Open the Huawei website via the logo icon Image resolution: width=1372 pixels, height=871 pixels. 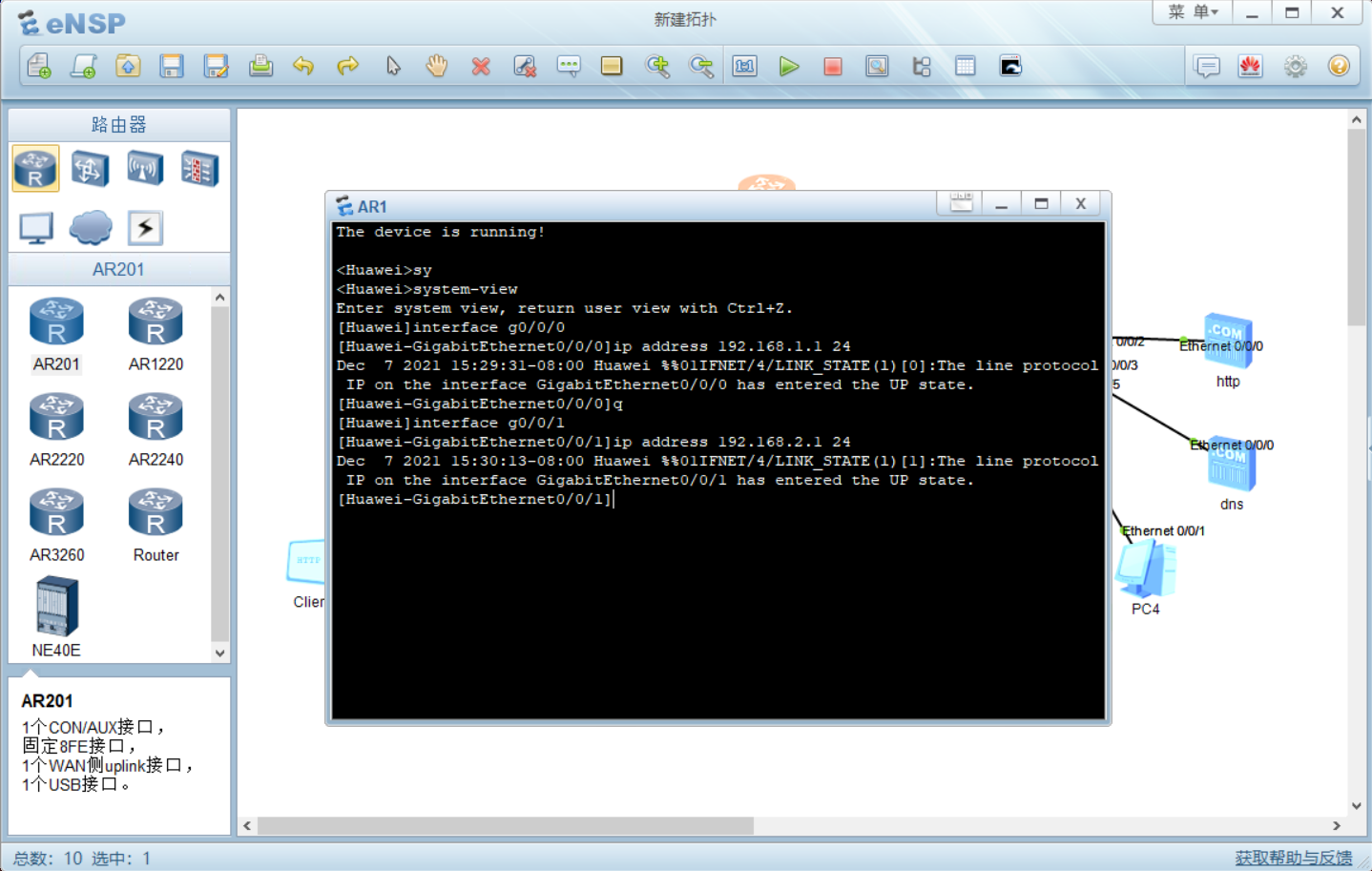(1250, 66)
